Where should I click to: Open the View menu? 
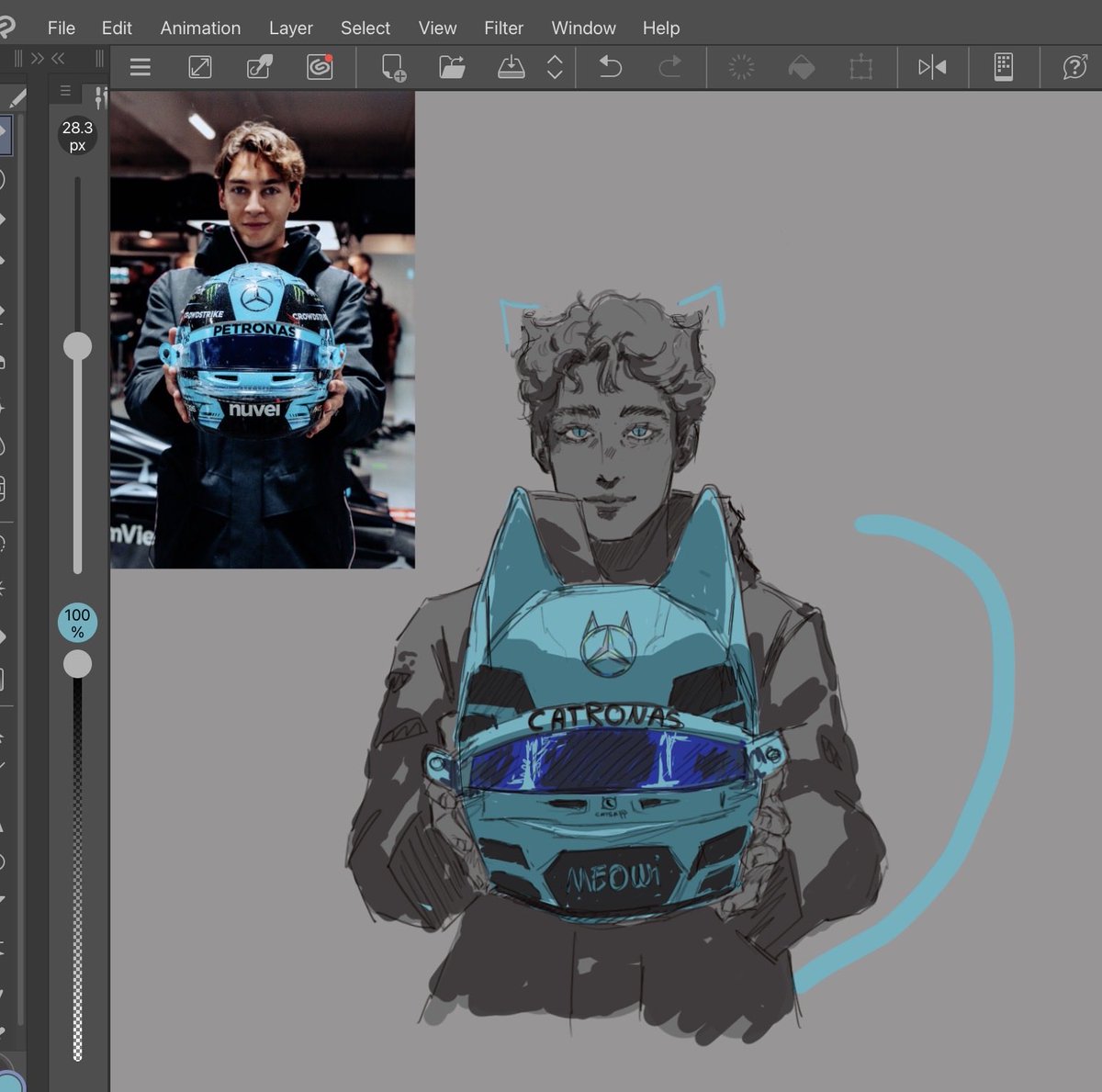[437, 28]
